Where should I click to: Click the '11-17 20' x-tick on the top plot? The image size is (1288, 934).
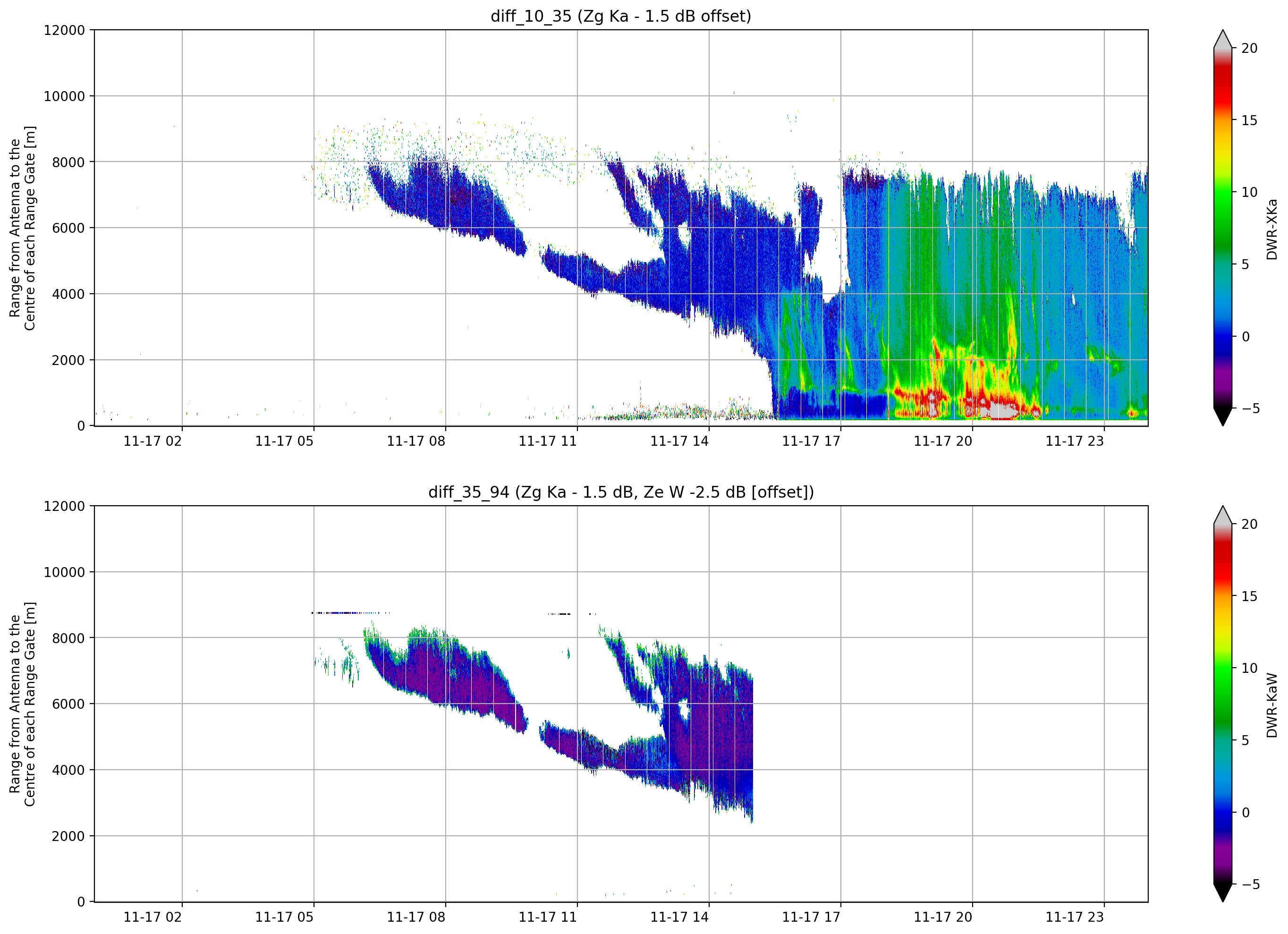[x=943, y=442]
